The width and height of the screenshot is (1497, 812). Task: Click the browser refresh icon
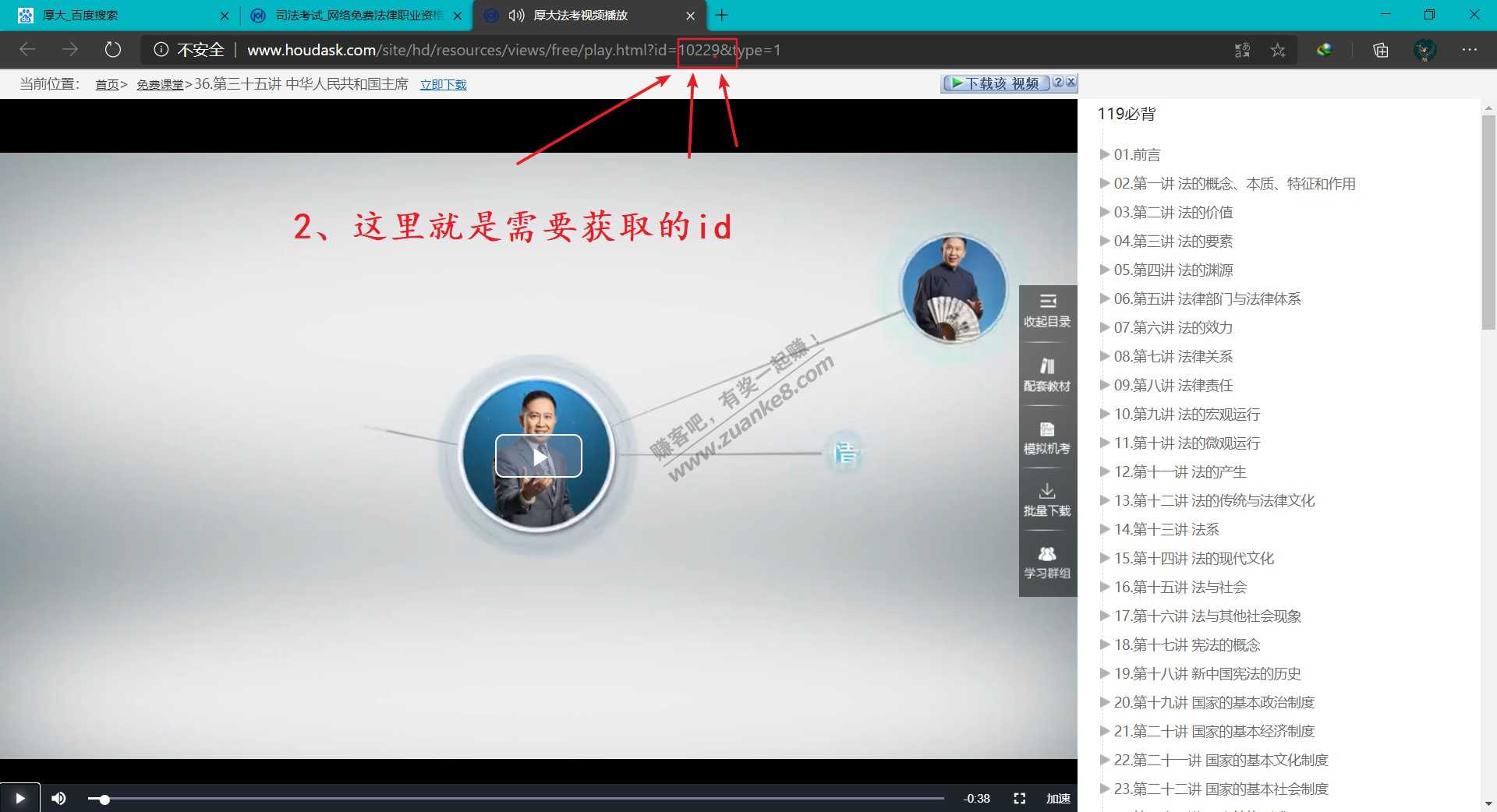point(113,50)
